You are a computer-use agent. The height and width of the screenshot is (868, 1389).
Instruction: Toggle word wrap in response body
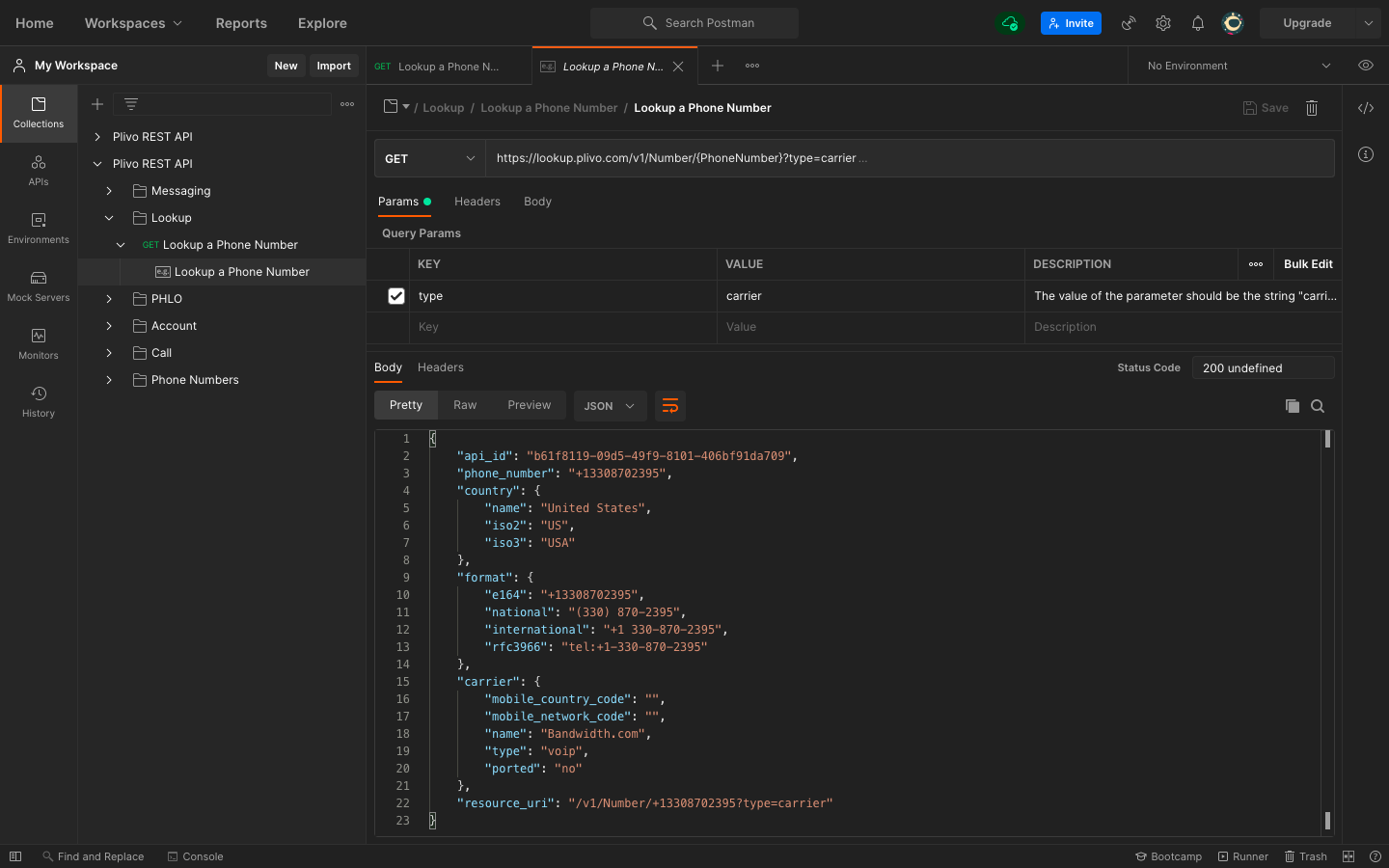click(670, 406)
